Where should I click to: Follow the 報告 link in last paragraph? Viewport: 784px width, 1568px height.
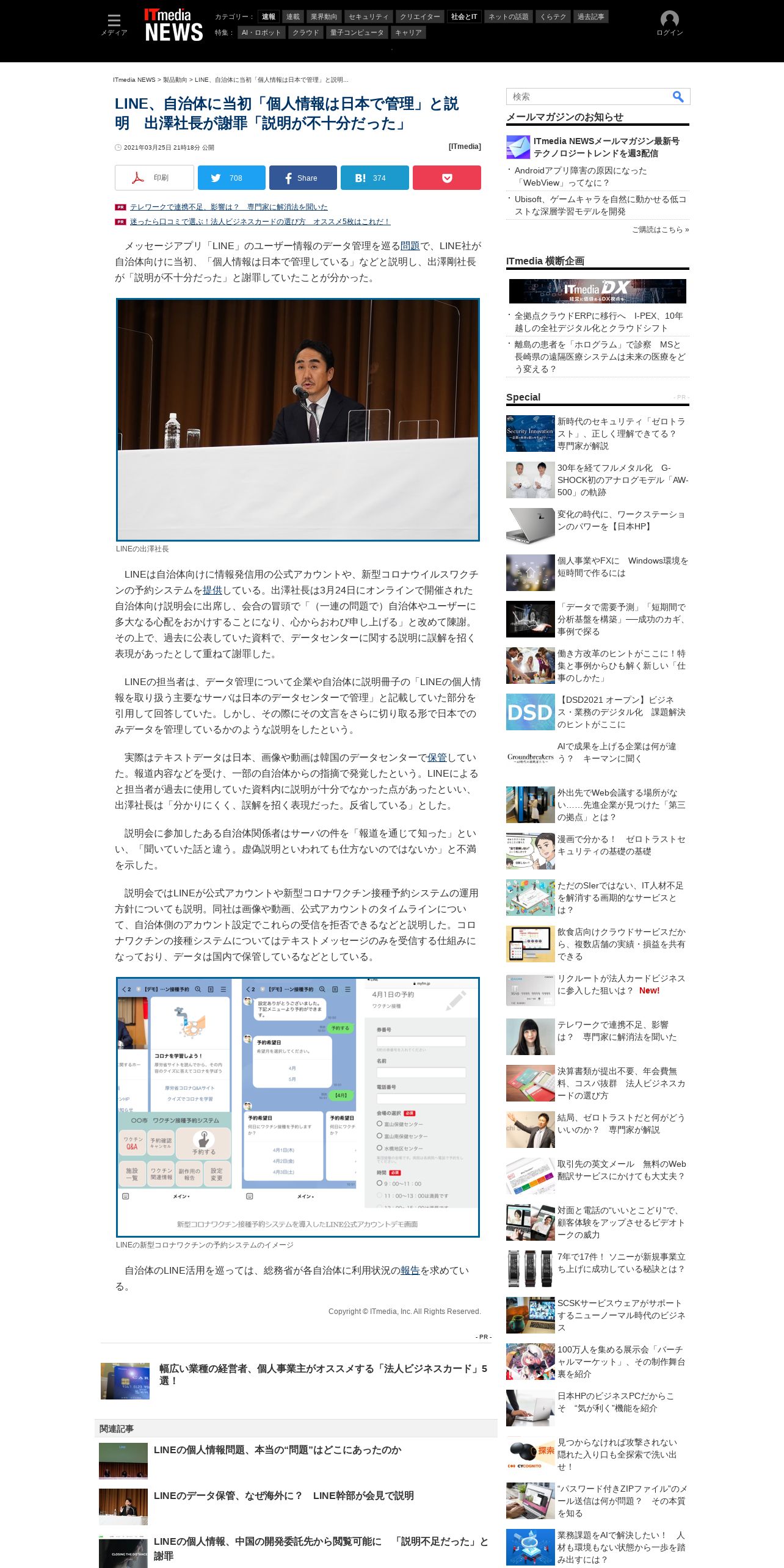[x=410, y=1271]
